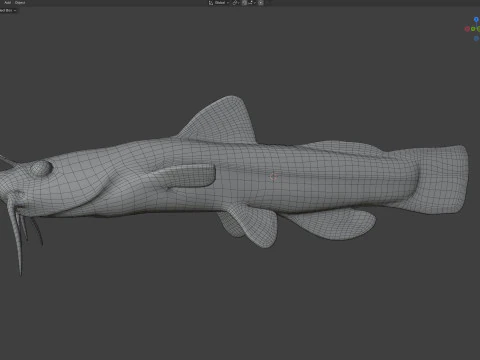Toggle the snap magnet icon
Image resolution: width=480 pixels, height=360 pixels.
click(244, 3)
